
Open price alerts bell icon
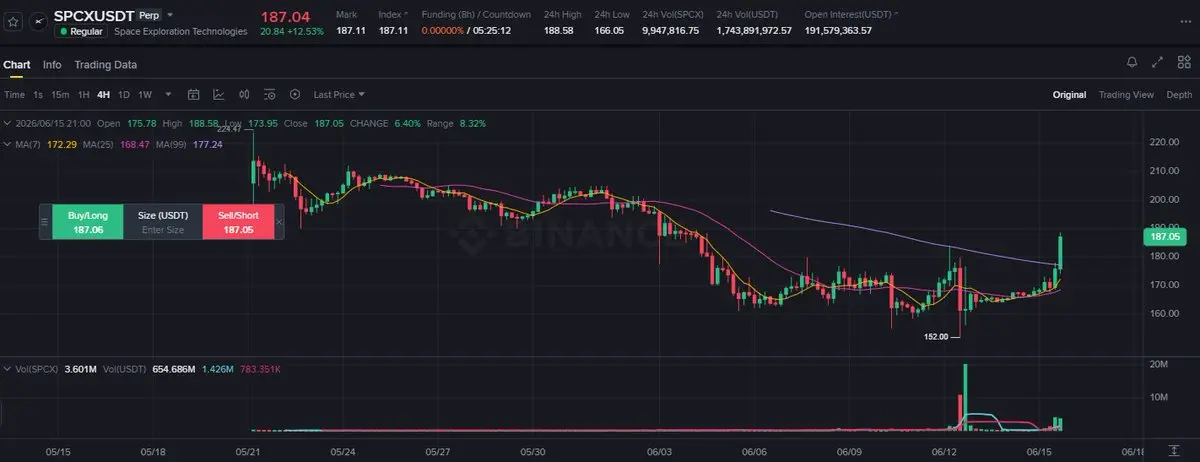pos(1132,62)
